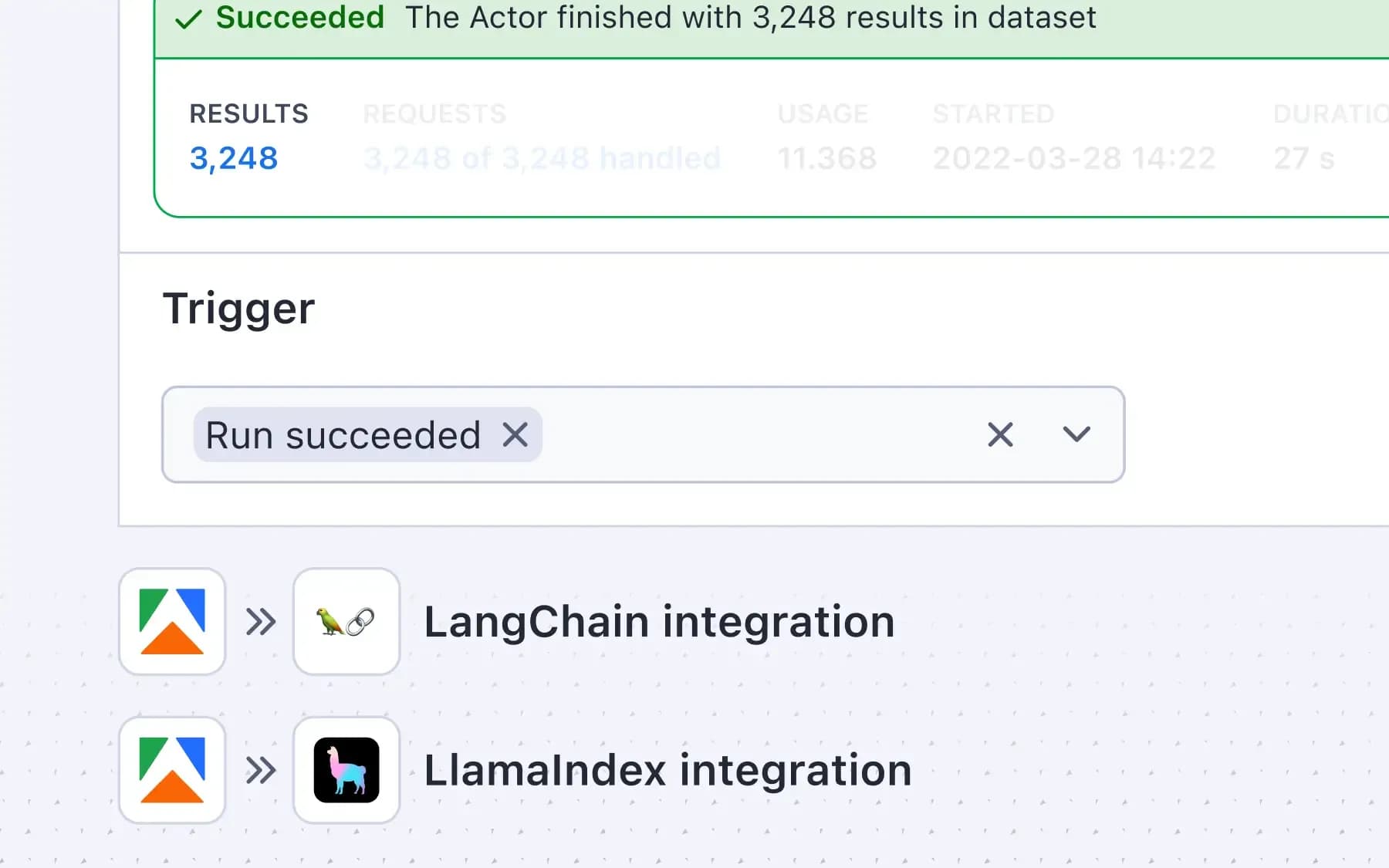Open the LangChain integration
The width and height of the screenshot is (1389, 868).
pos(659,622)
